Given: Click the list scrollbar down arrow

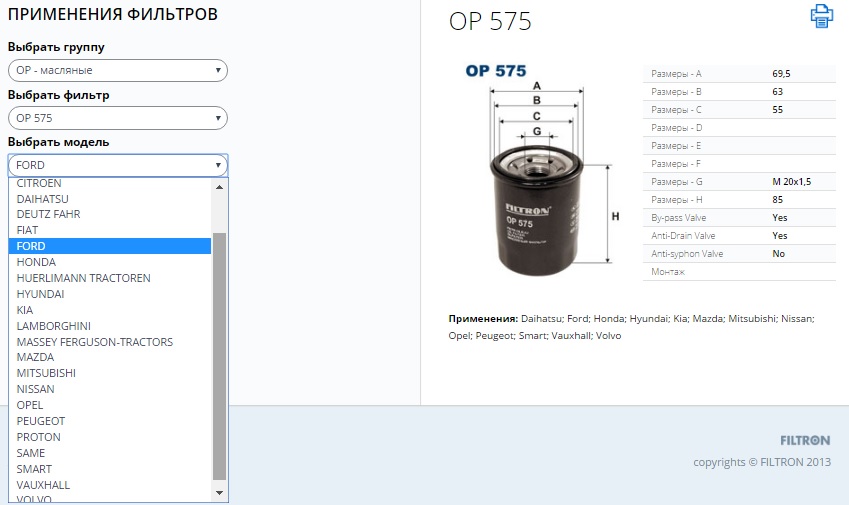Looking at the screenshot, I should click(x=219, y=493).
